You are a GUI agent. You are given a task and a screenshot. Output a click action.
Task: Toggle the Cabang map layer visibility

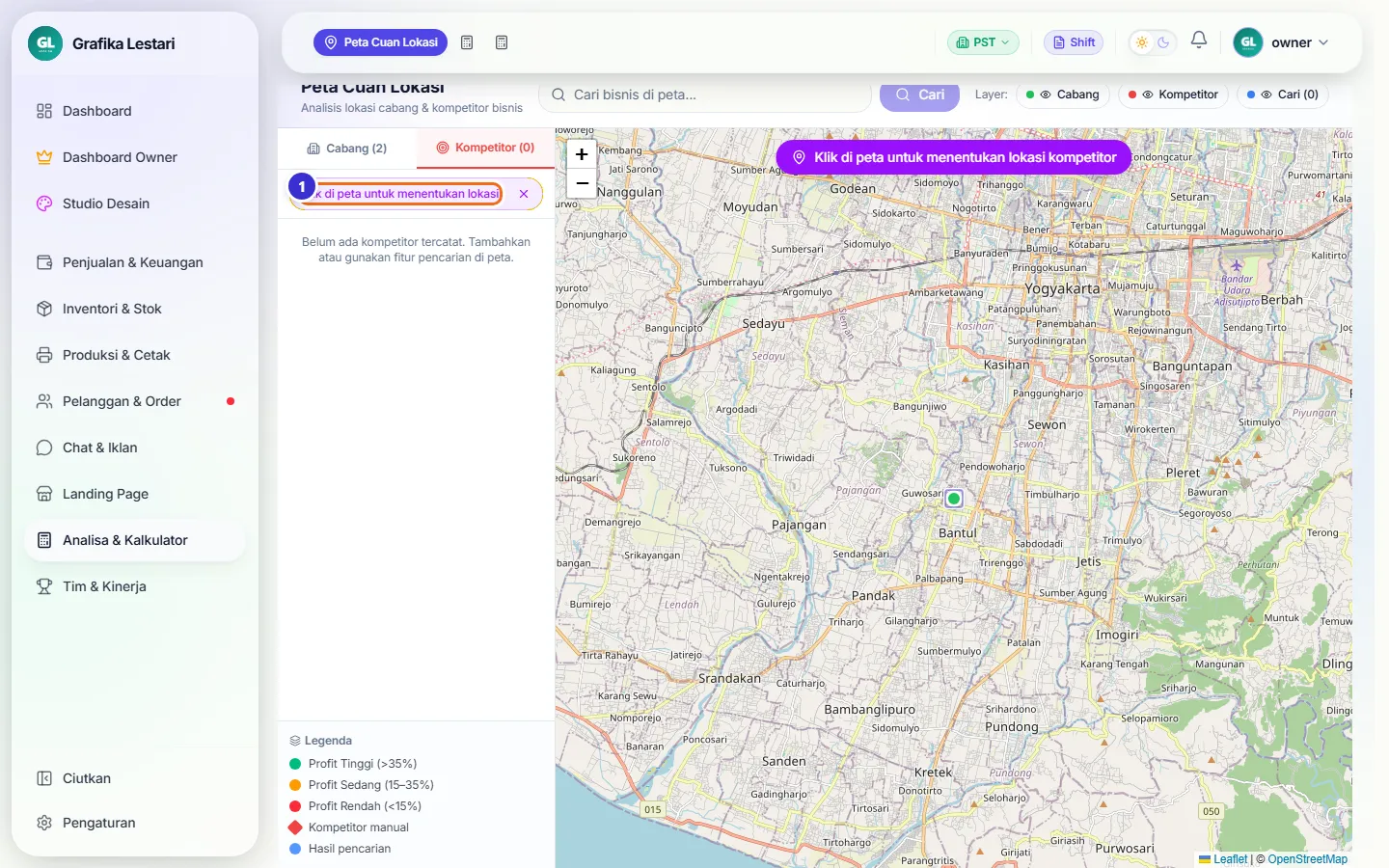[1063, 95]
